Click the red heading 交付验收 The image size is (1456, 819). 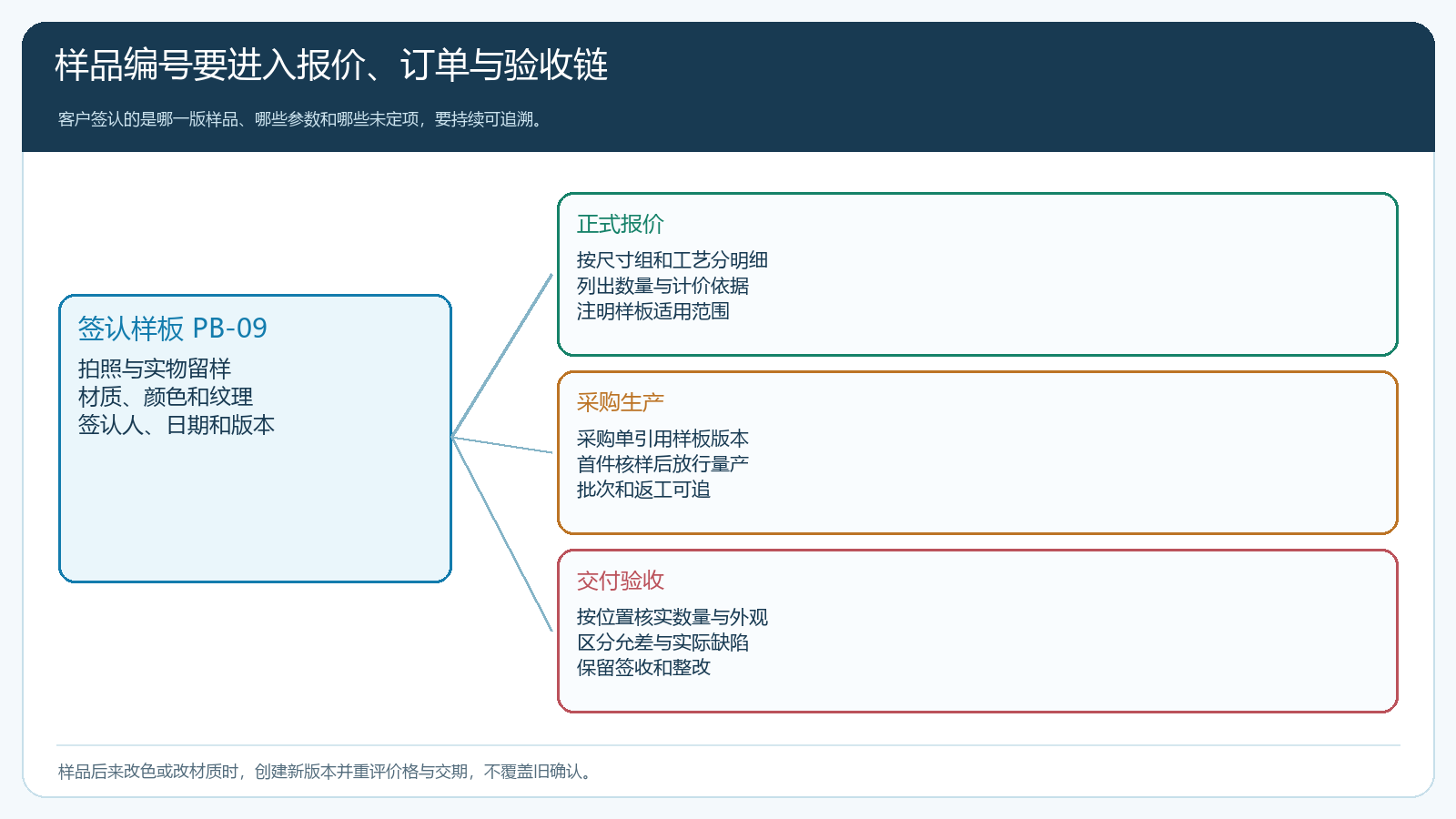pyautogui.click(x=621, y=581)
